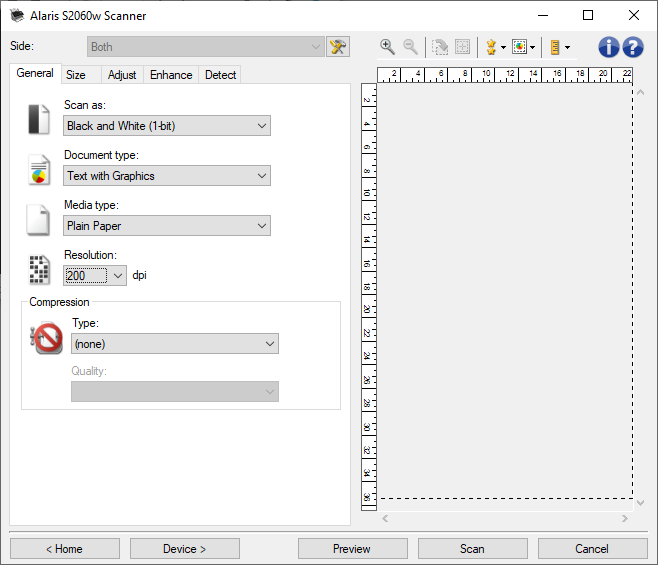658x565 pixels.
Task: Click inside the dashed preview outline area
Action: tap(505, 291)
